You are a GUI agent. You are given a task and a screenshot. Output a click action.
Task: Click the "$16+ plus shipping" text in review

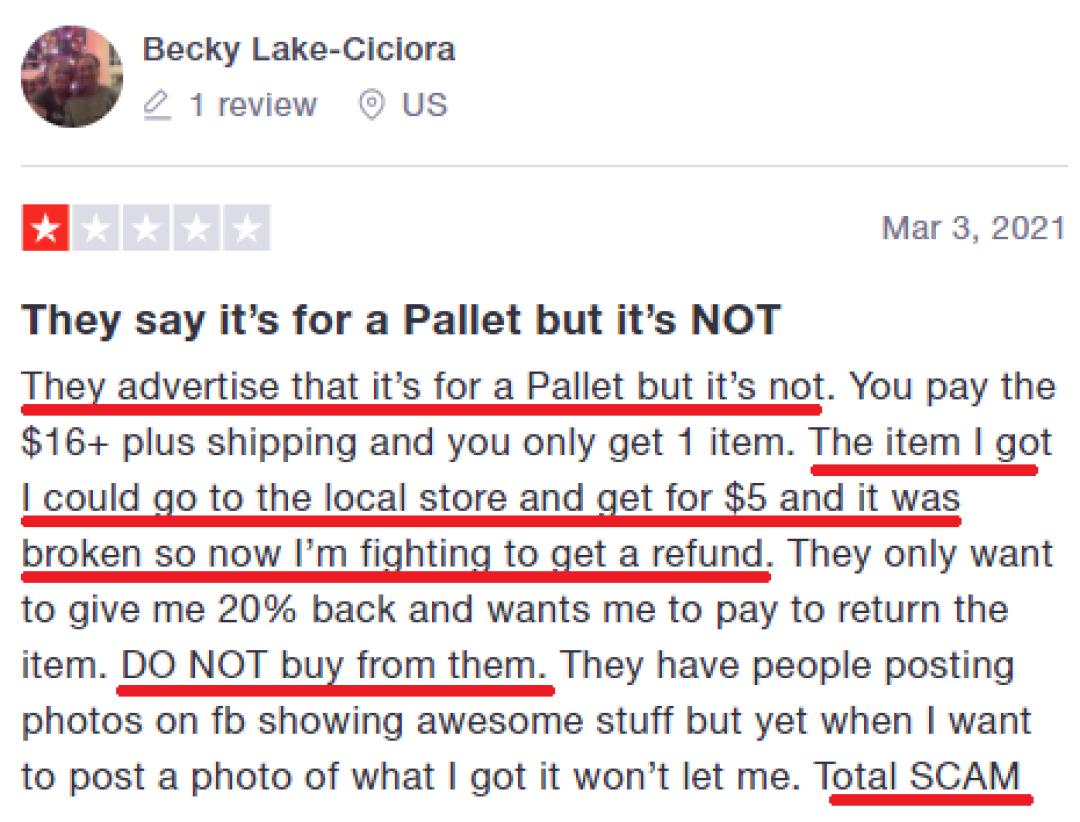[x=185, y=442]
